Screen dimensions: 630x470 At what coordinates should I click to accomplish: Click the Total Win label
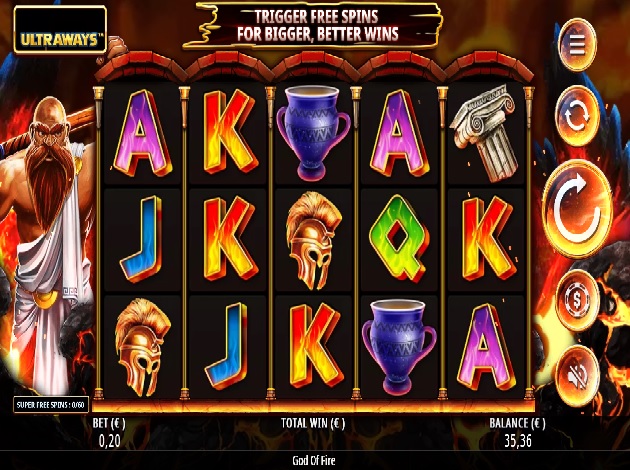click(313, 423)
